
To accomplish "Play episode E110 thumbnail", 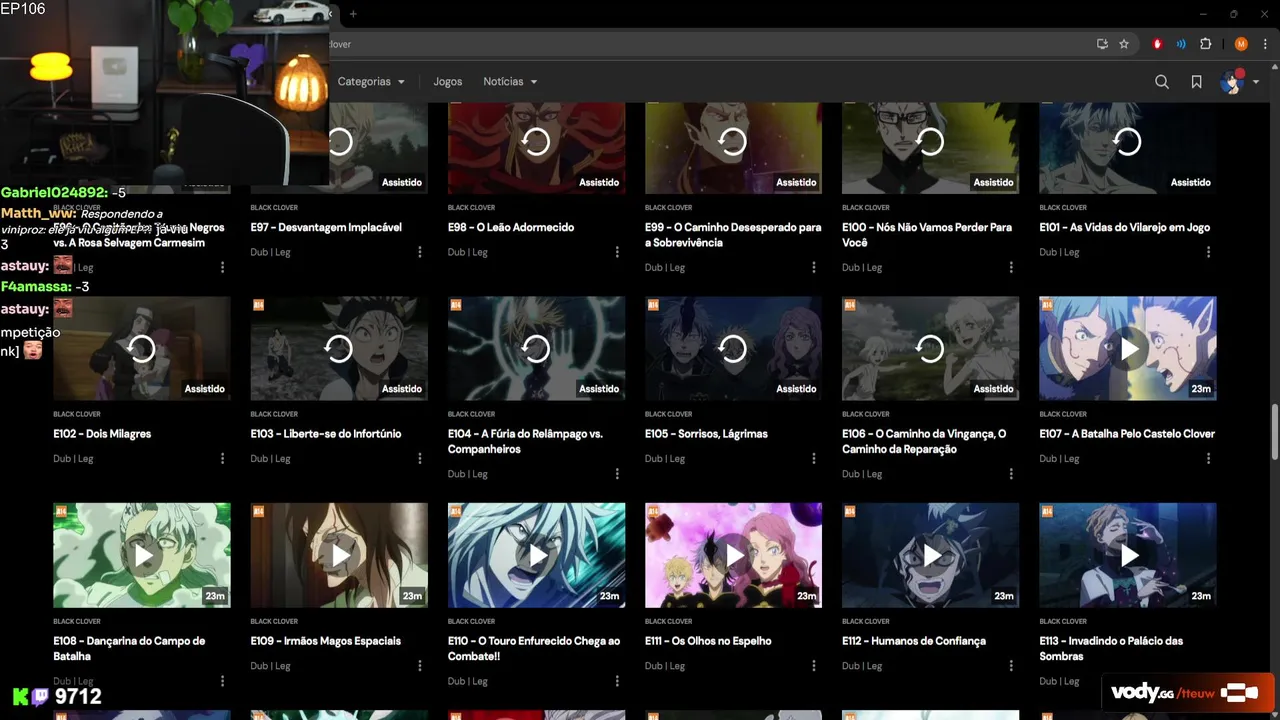I will [536, 555].
